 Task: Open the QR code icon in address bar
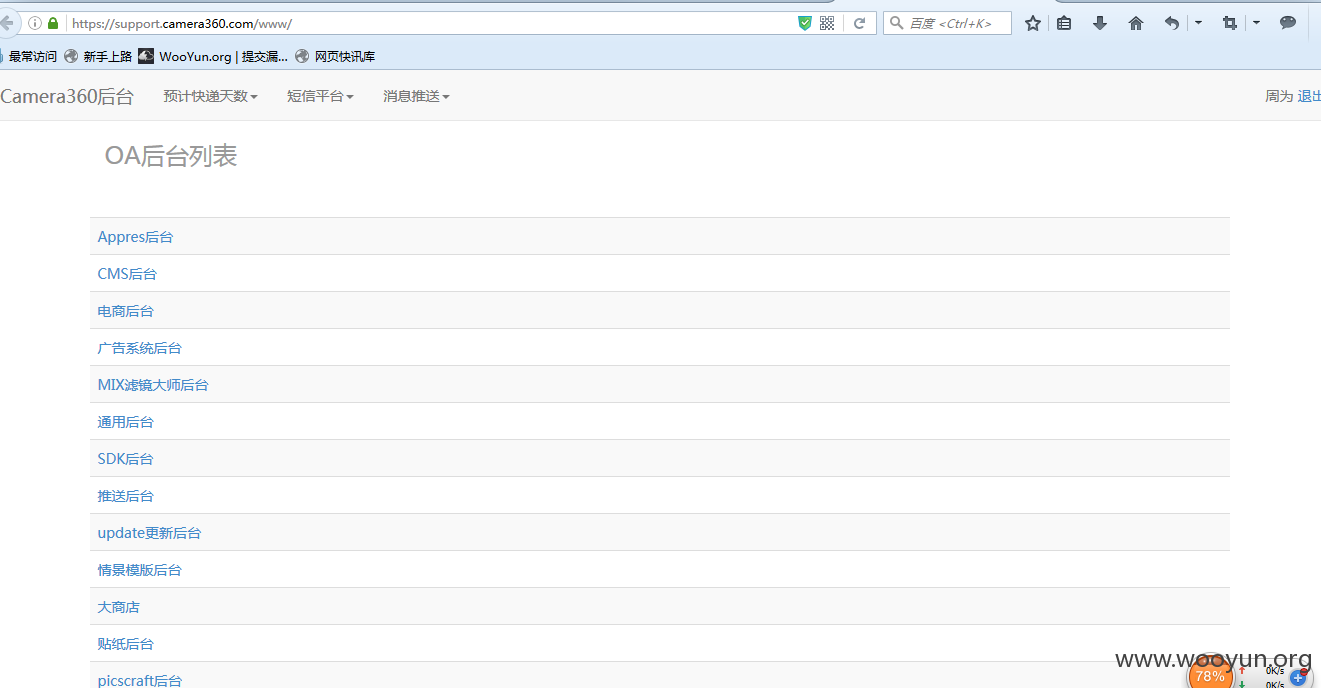click(x=827, y=23)
